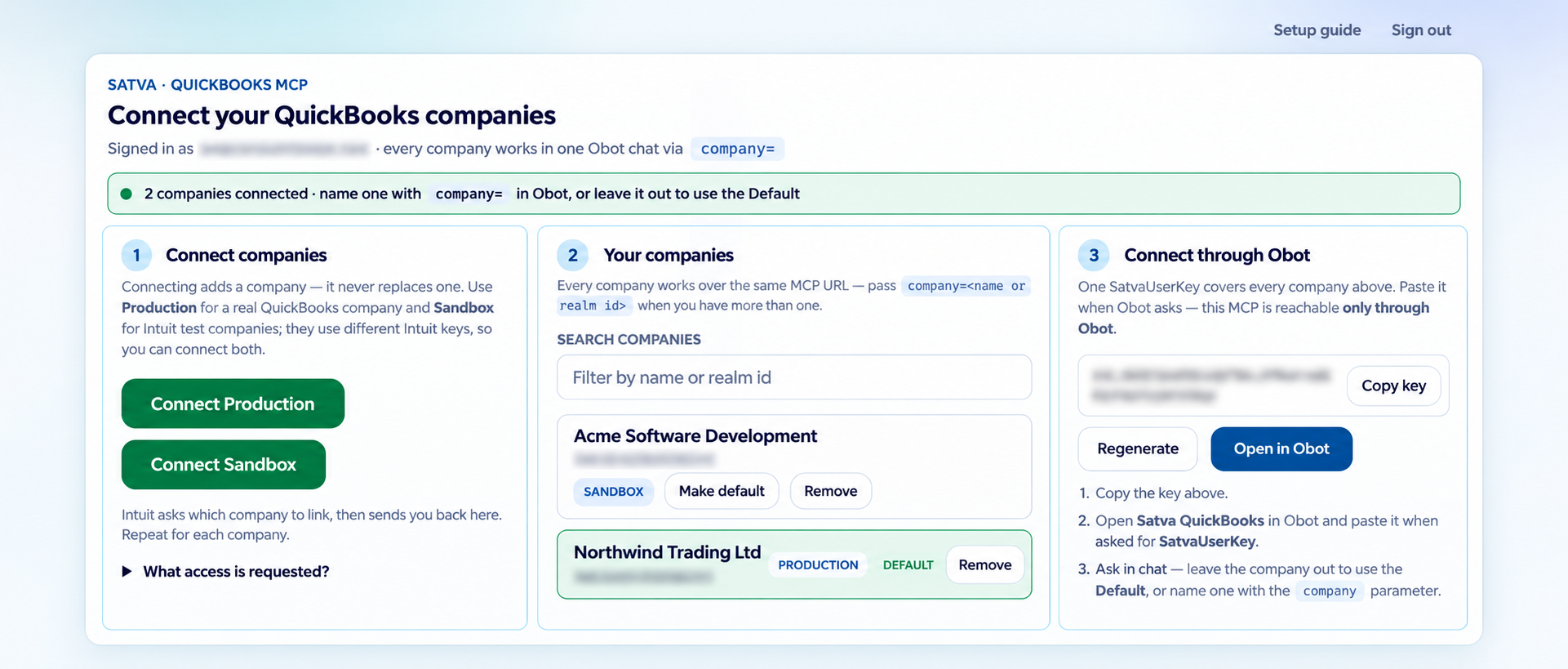Click the 'SEARCH COMPANIES' label

(x=629, y=339)
